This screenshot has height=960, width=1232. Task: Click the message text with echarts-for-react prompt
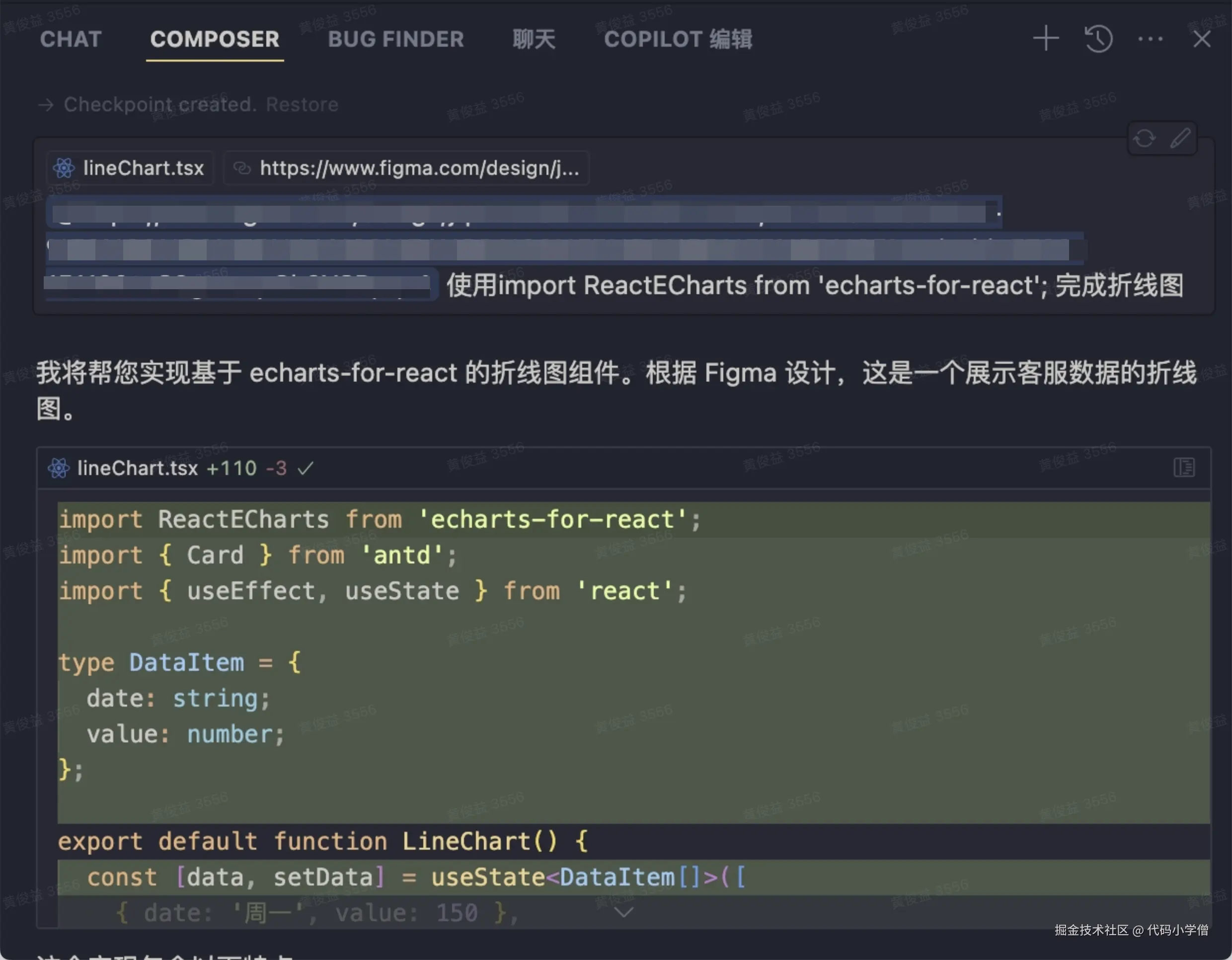(814, 286)
